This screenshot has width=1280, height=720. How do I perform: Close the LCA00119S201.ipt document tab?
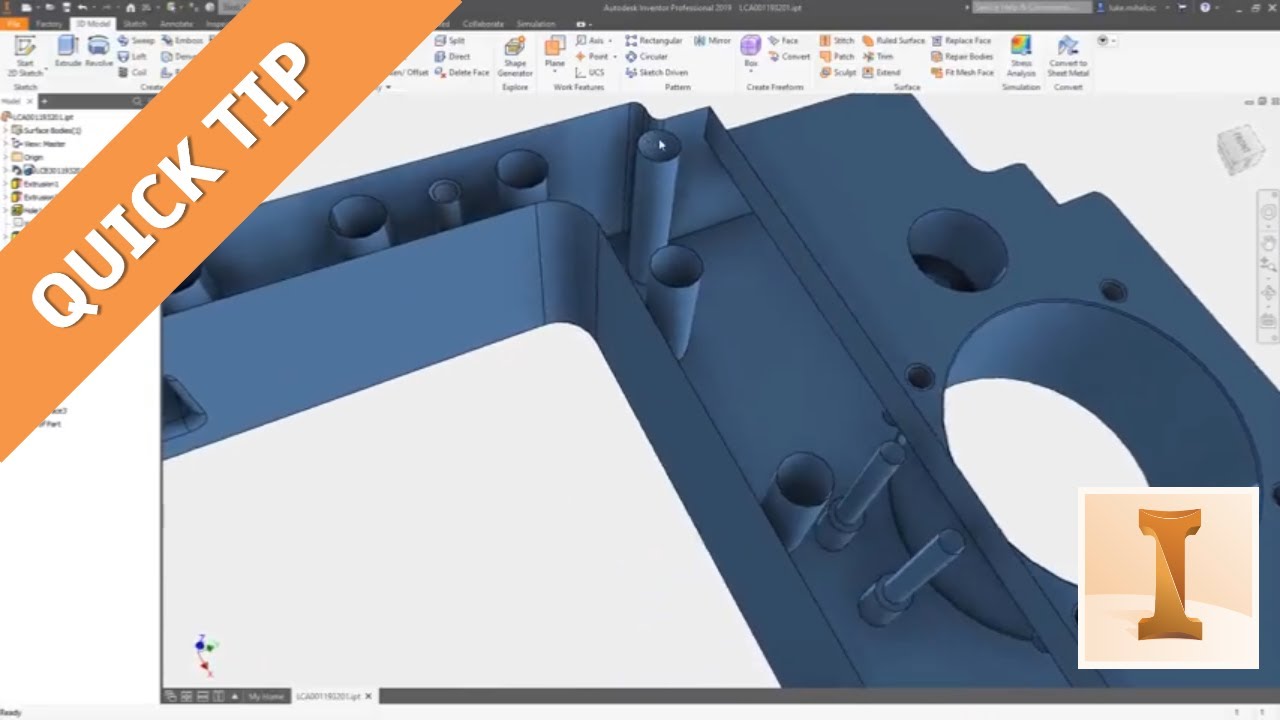click(x=369, y=696)
